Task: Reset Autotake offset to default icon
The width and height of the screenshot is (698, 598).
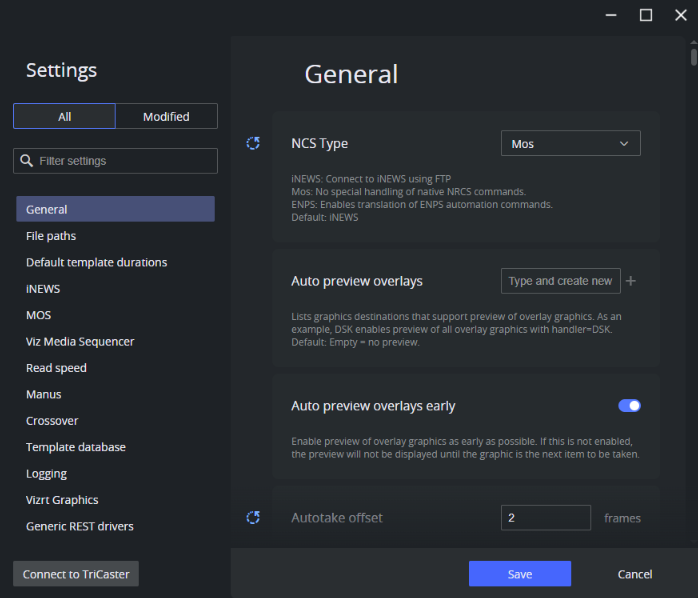Action: (253, 518)
